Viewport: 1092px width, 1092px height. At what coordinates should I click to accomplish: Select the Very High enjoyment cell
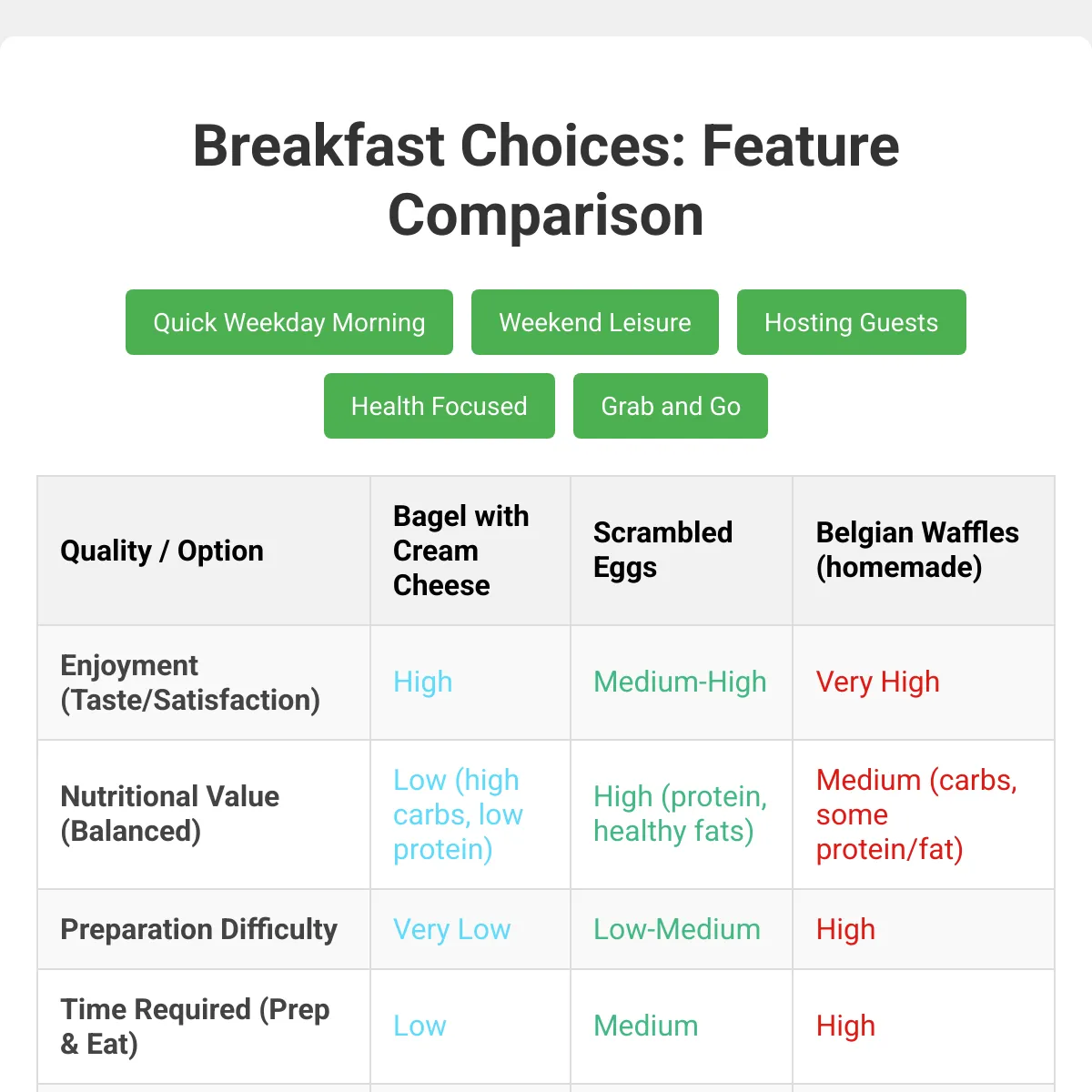(877, 682)
